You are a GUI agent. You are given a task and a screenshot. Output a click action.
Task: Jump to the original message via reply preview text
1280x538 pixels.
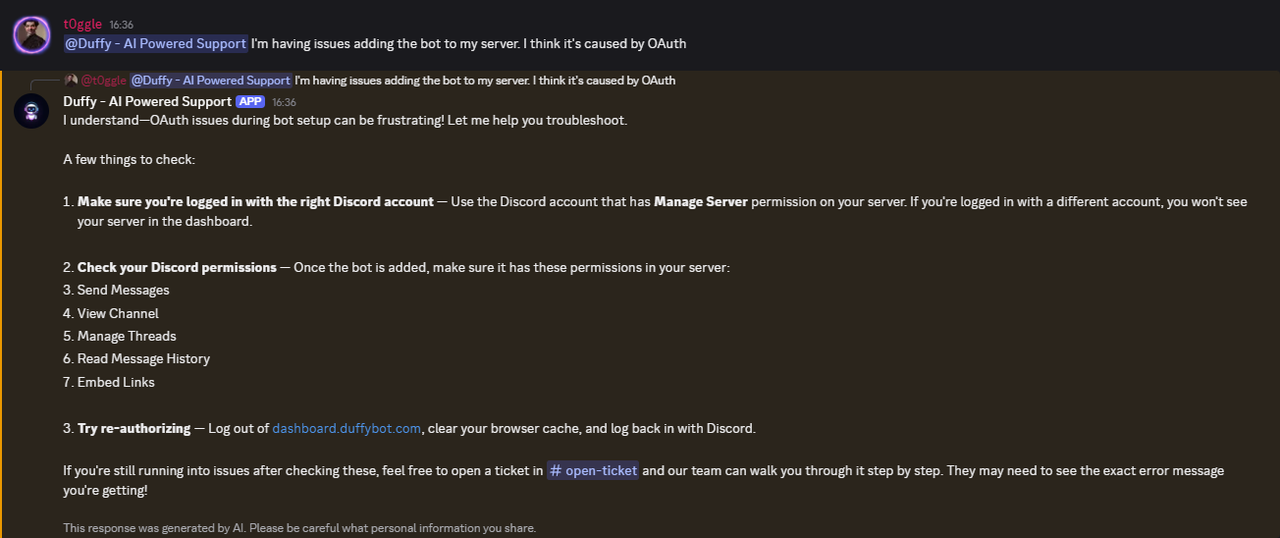pyautogui.click(x=485, y=80)
